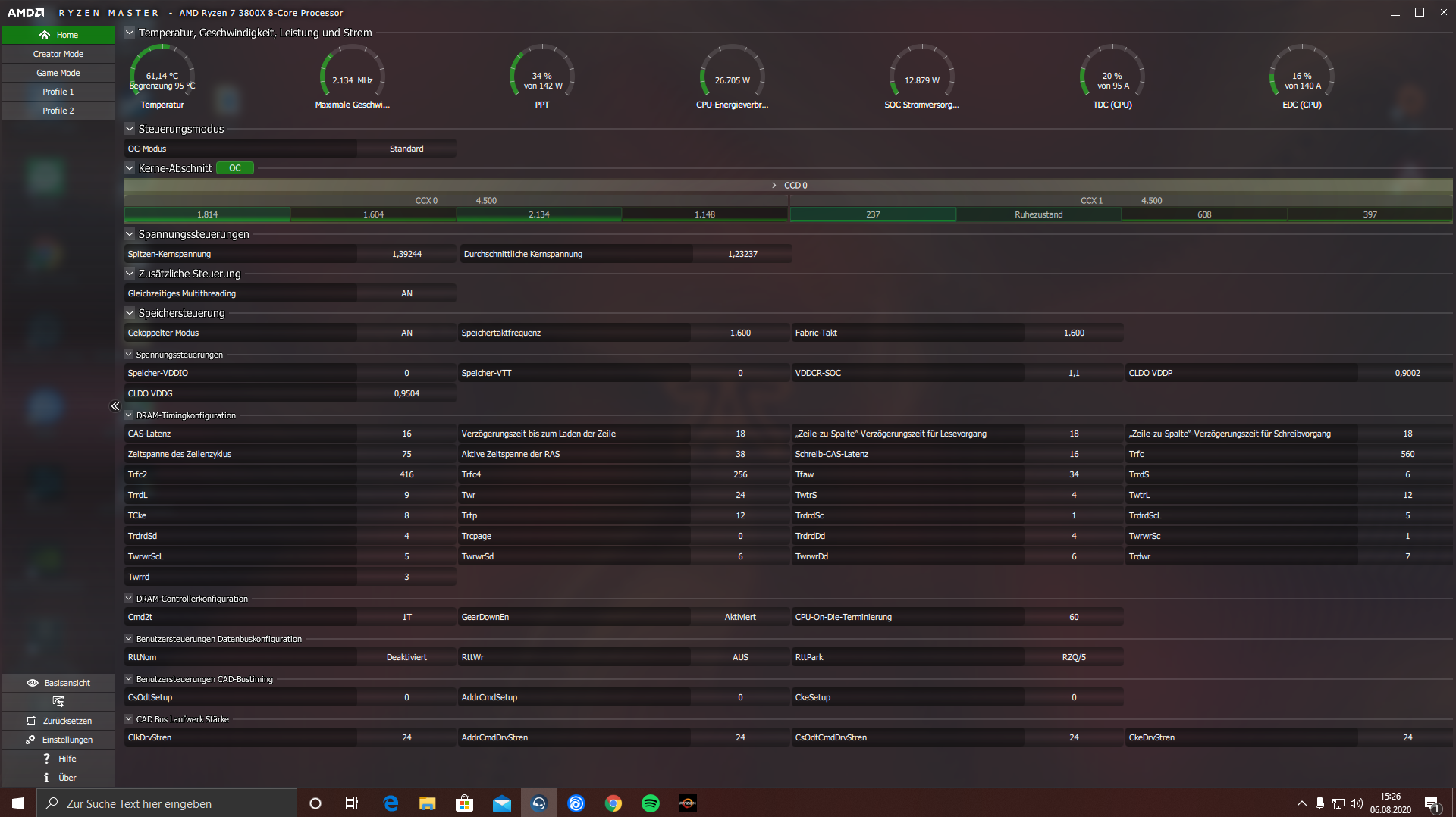Click the core bar showing 1.814

coord(207,214)
